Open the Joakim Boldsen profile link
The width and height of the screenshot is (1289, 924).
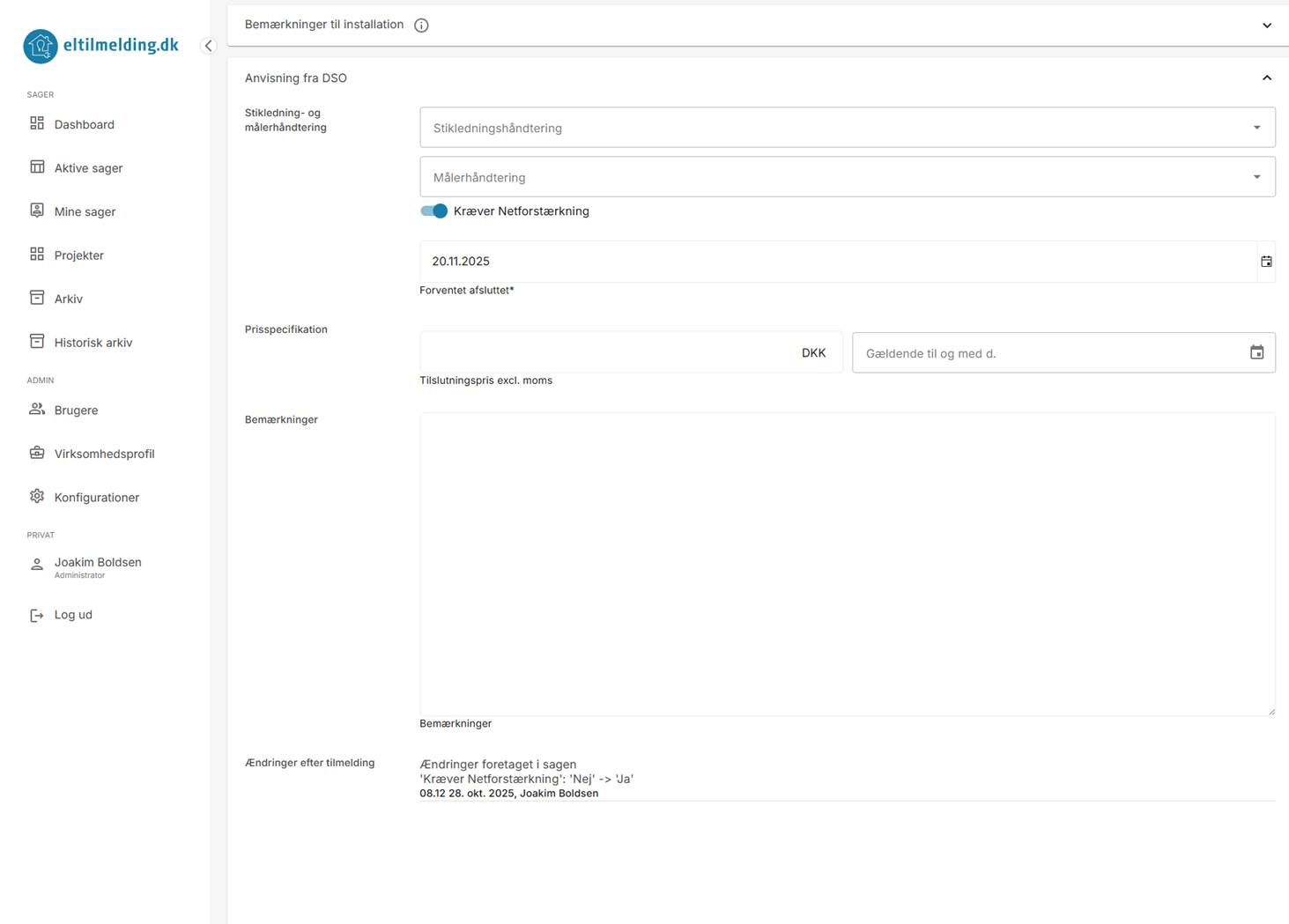click(97, 563)
